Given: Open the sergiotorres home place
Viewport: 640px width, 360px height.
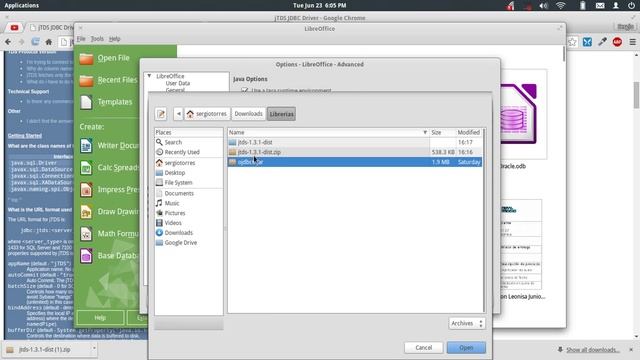Looking at the screenshot, I should (189, 163).
